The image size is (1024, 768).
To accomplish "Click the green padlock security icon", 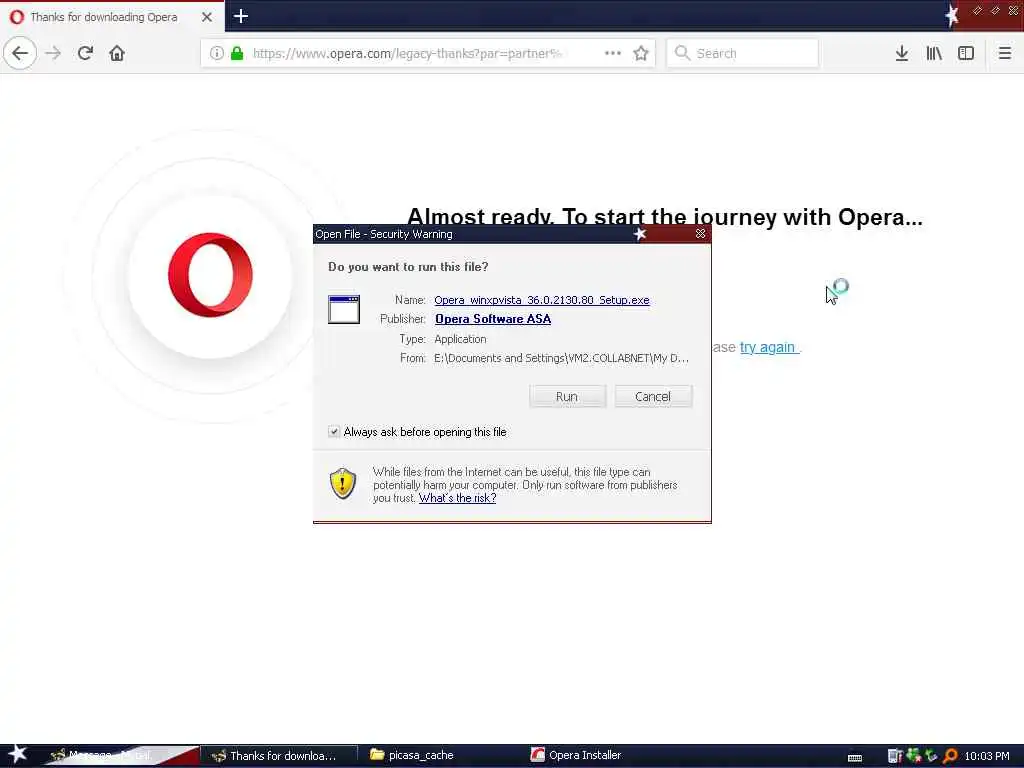I will 237,53.
